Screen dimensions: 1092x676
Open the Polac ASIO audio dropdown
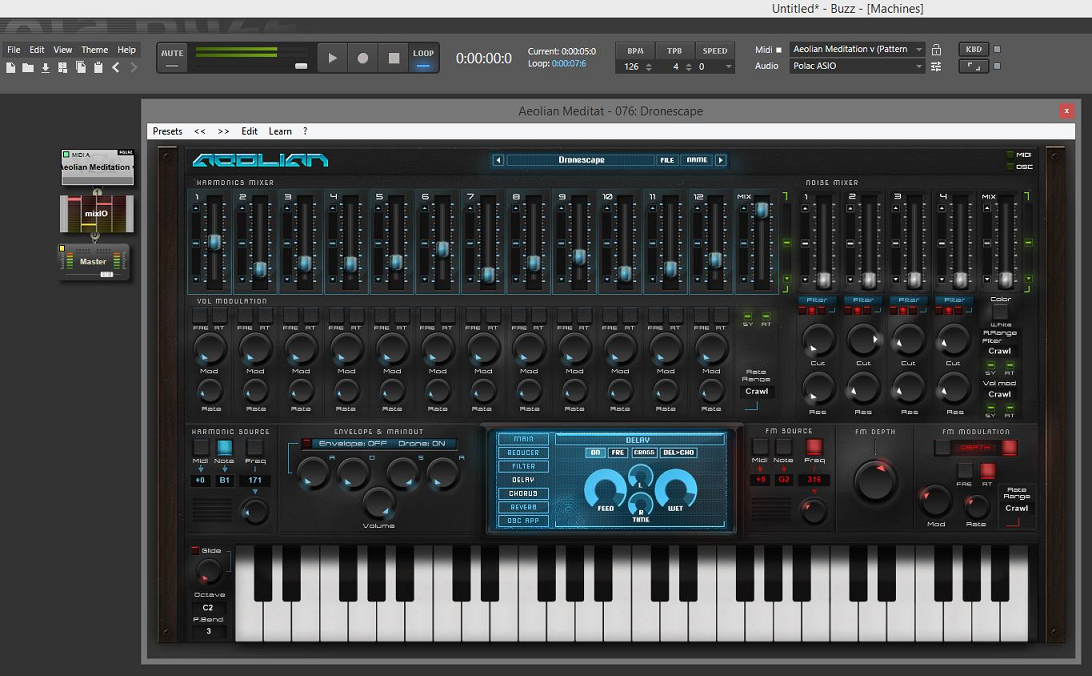point(857,66)
